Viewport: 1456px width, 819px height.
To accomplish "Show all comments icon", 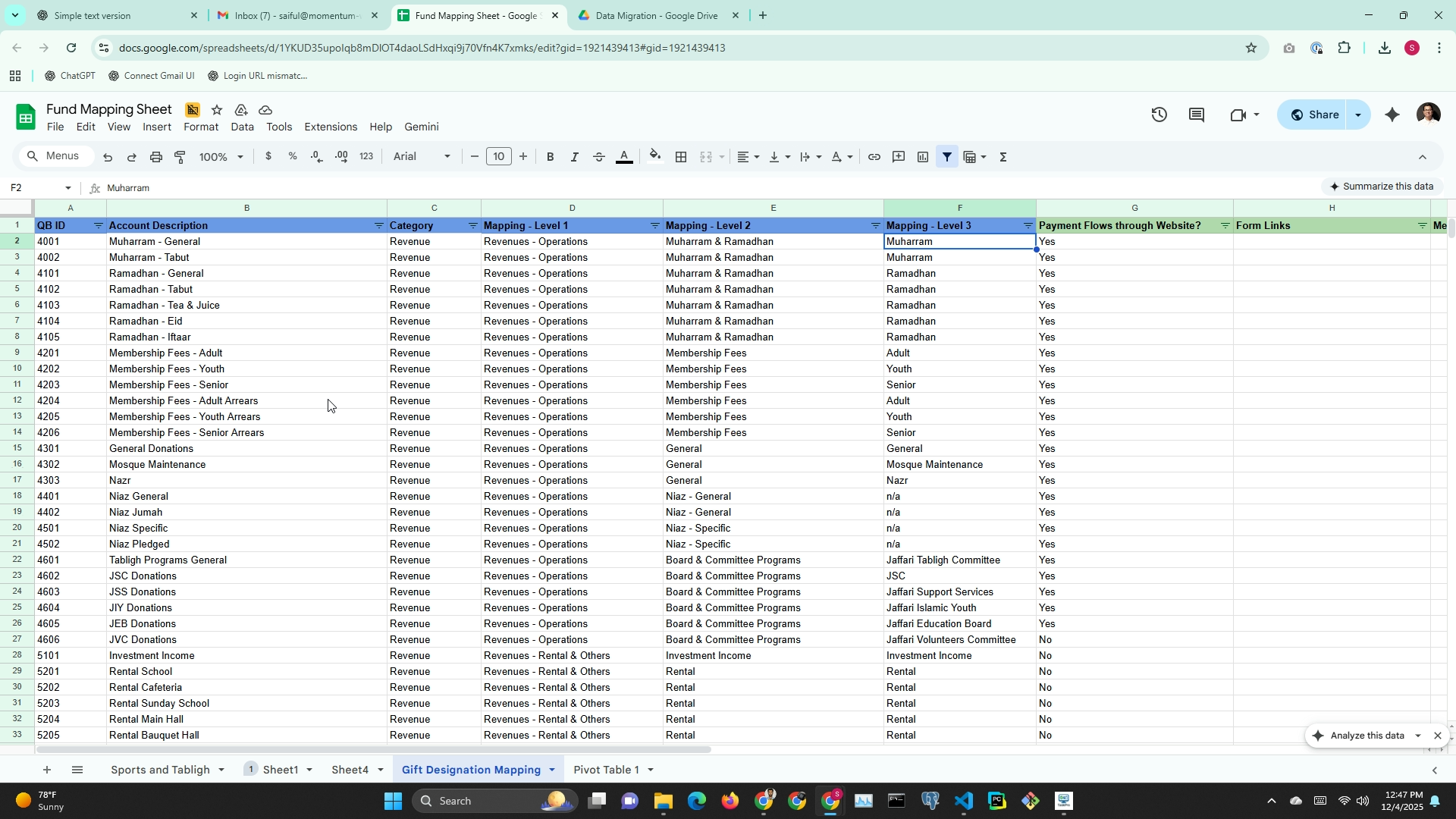I will point(1196,115).
